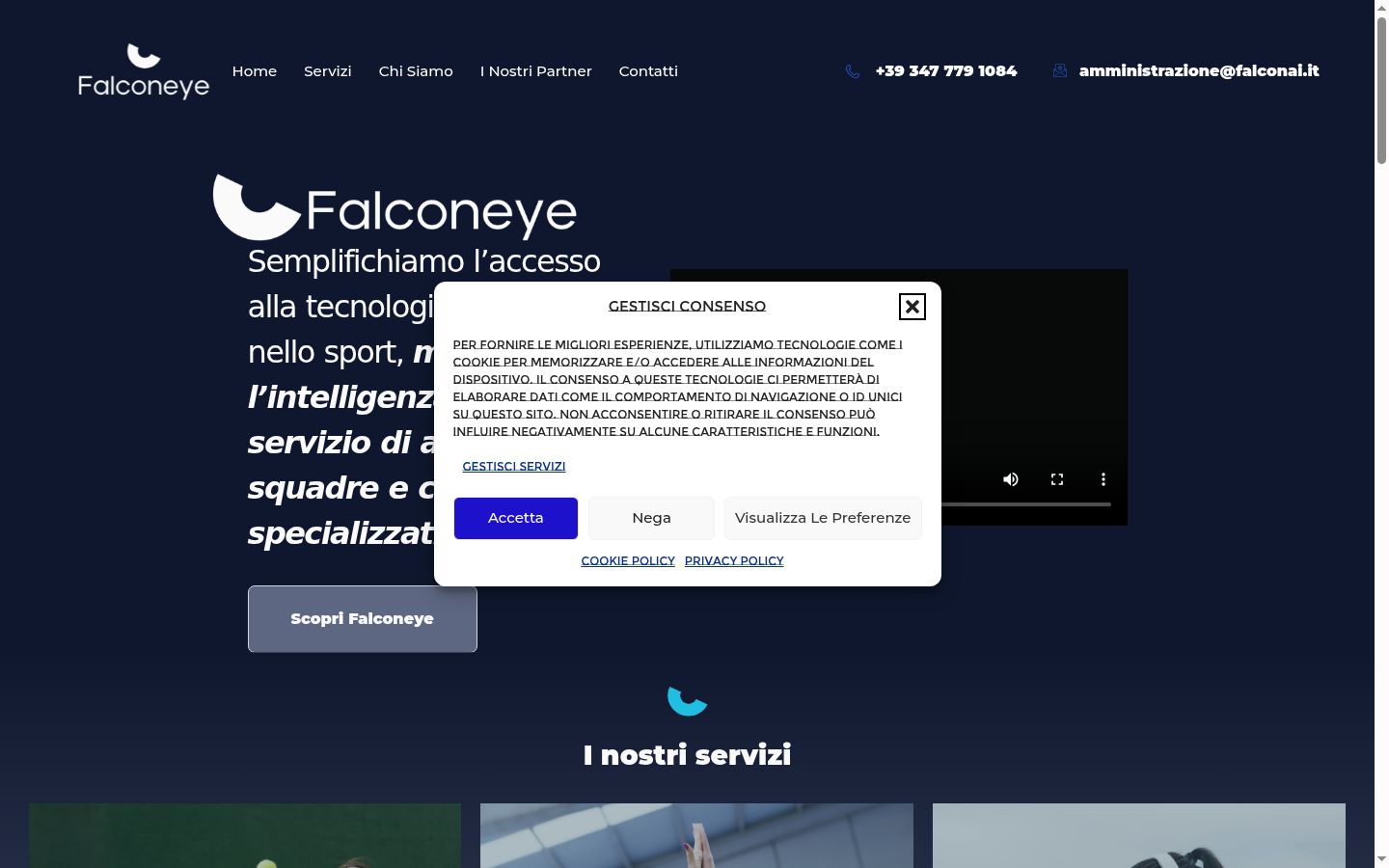
Task: Click the large Falconeye hero logo
Action: [395, 207]
